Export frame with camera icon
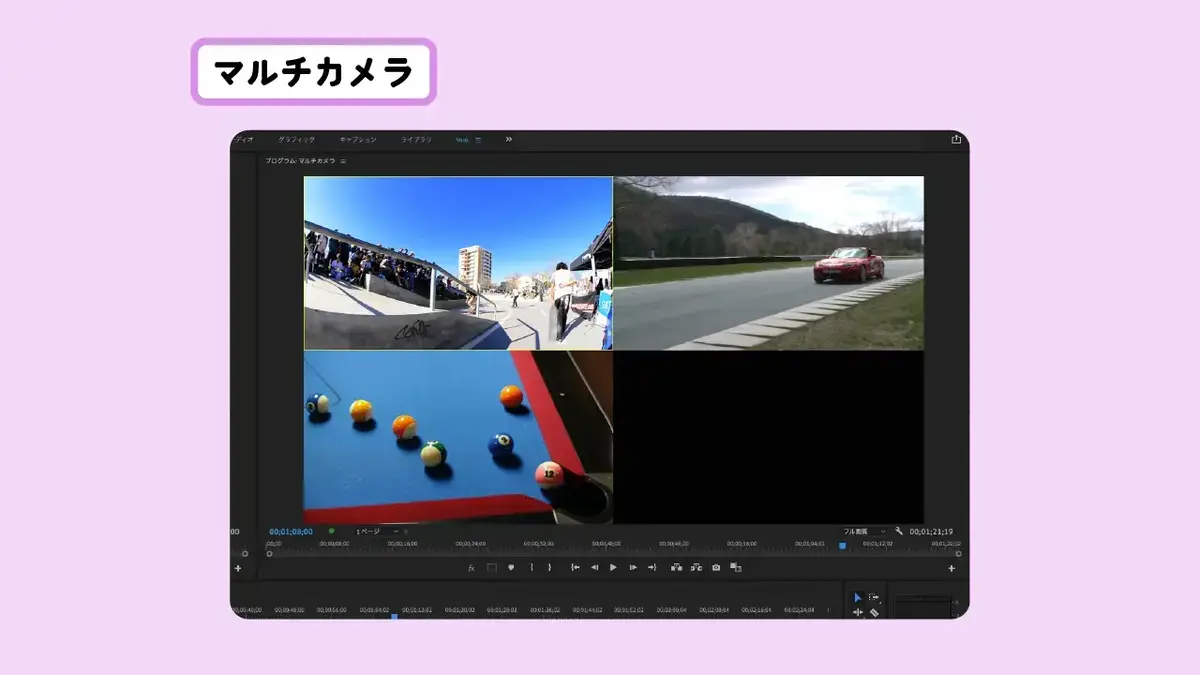Image resolution: width=1200 pixels, height=675 pixels. 716,567
